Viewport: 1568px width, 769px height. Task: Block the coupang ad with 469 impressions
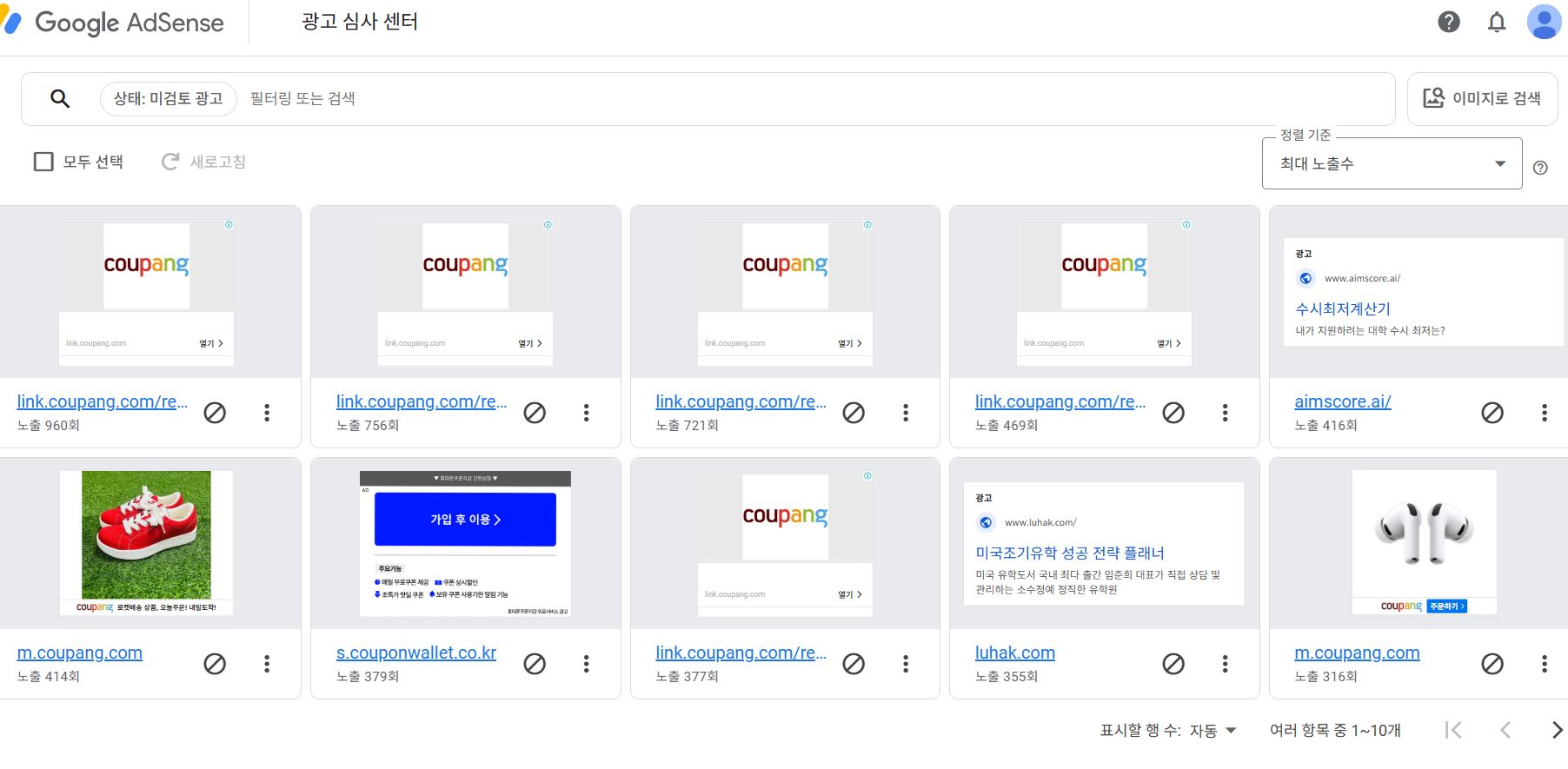(1173, 413)
